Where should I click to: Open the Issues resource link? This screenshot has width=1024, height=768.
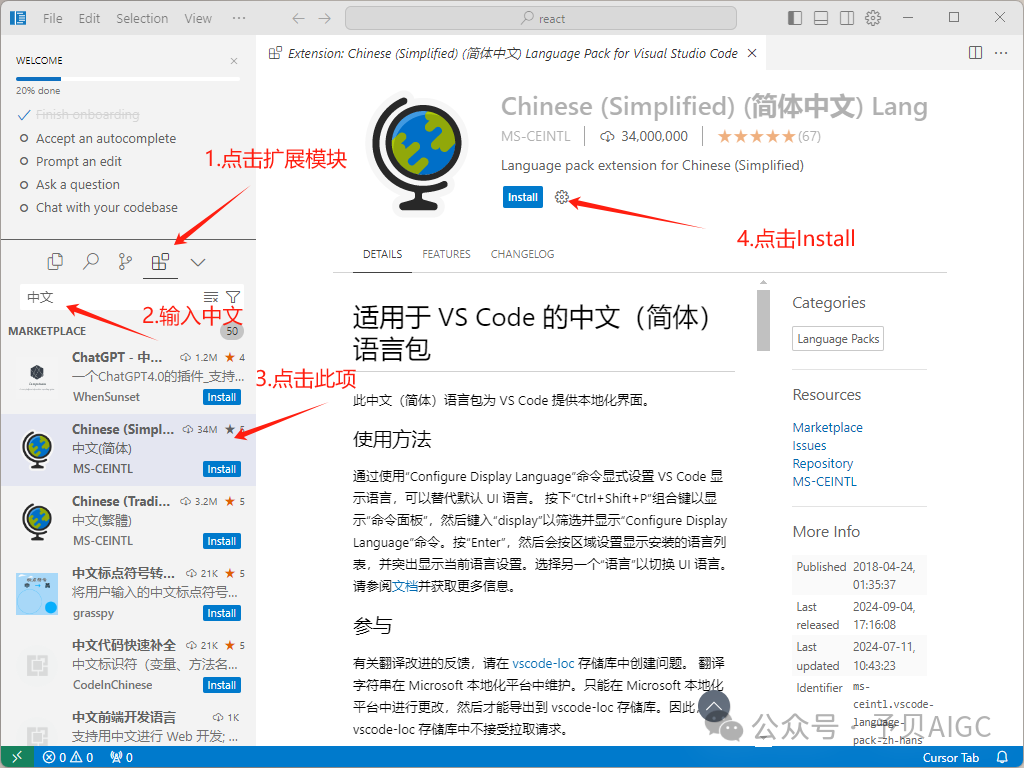point(809,446)
